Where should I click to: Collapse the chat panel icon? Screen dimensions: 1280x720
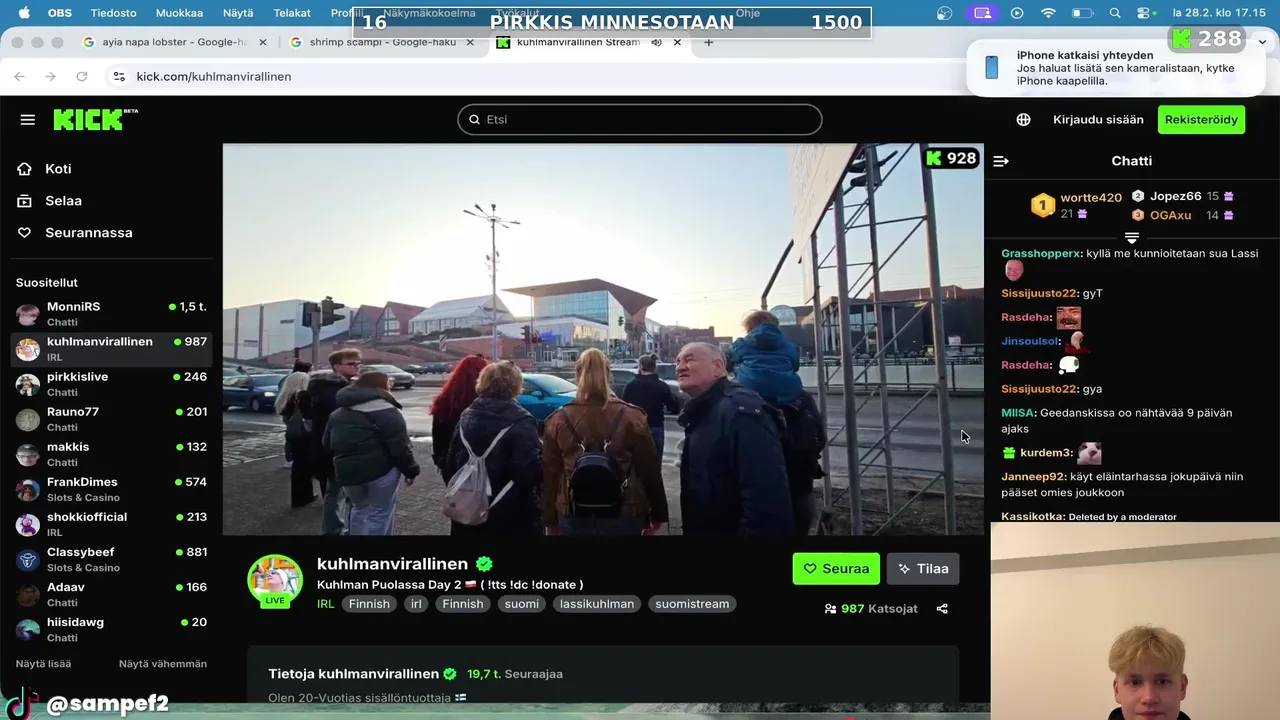coord(1001,161)
